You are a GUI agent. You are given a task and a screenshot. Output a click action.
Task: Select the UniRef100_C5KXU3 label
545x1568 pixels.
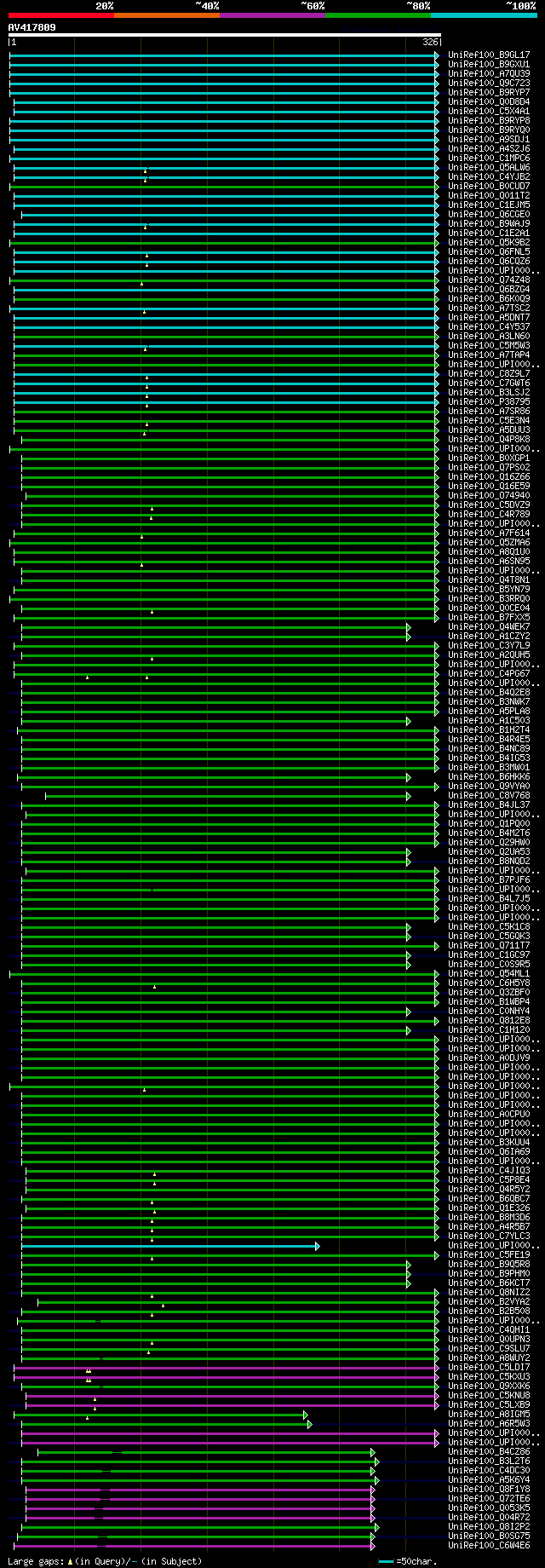(489, 1376)
